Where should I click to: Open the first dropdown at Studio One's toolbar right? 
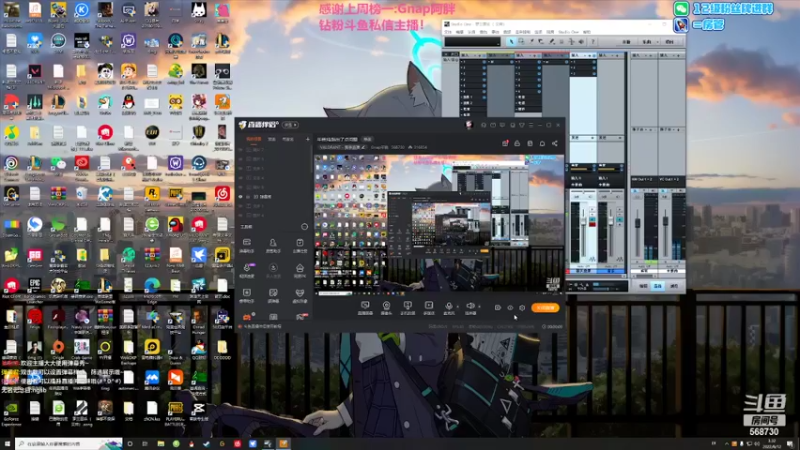point(627,42)
